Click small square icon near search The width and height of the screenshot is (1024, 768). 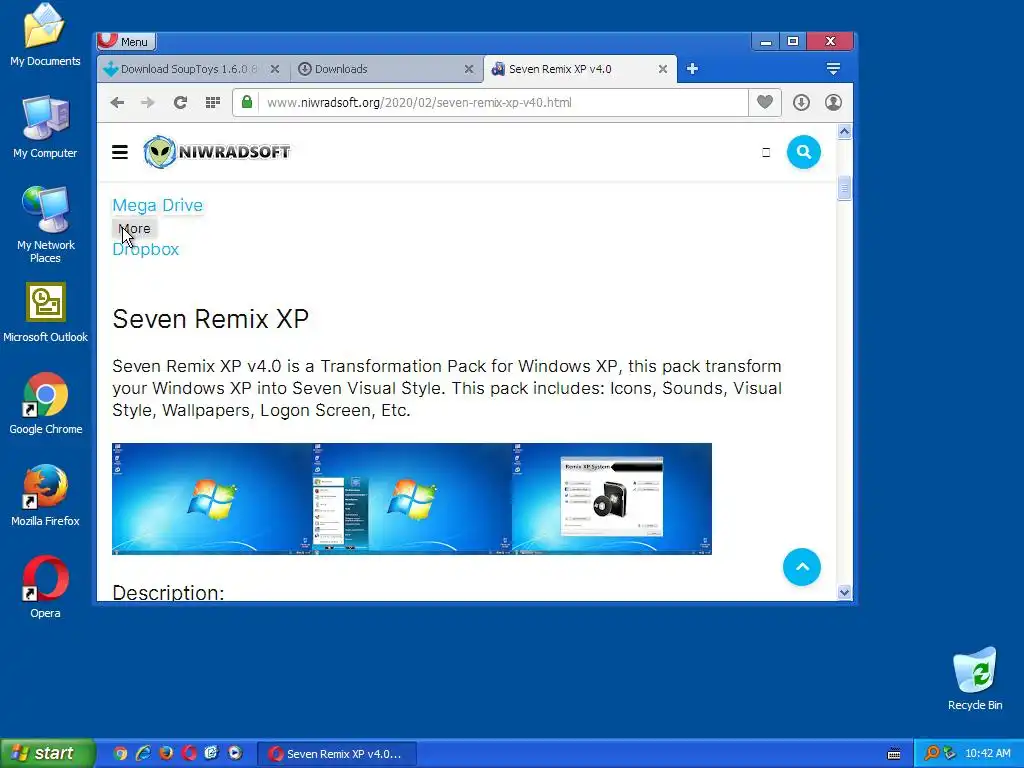tap(766, 153)
